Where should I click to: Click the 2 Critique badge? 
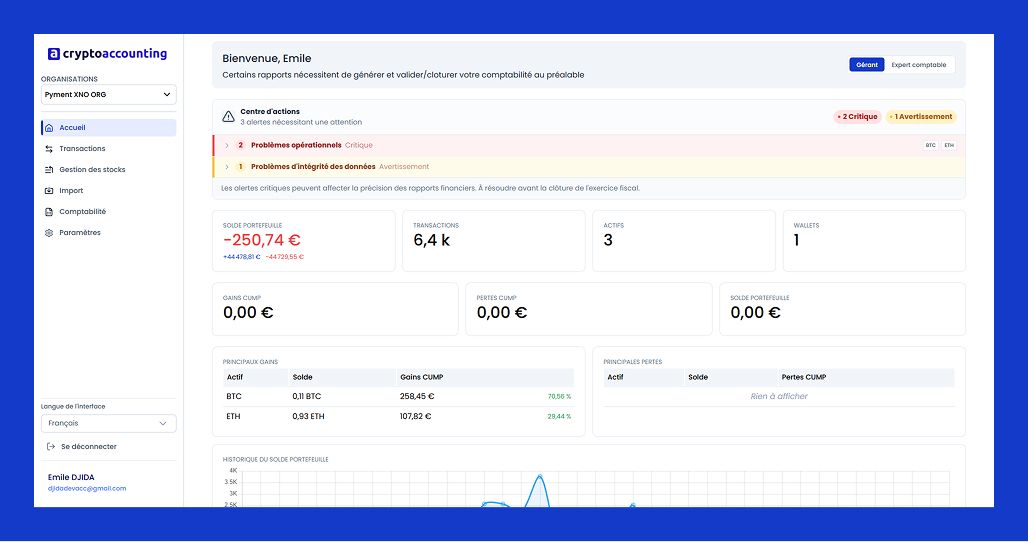(858, 117)
